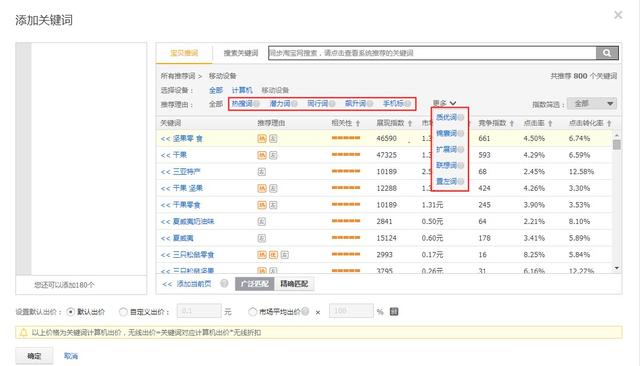Click orange 优 badge in 三只松鼠零食 row
This screenshot has width=640, height=366.
273,255
